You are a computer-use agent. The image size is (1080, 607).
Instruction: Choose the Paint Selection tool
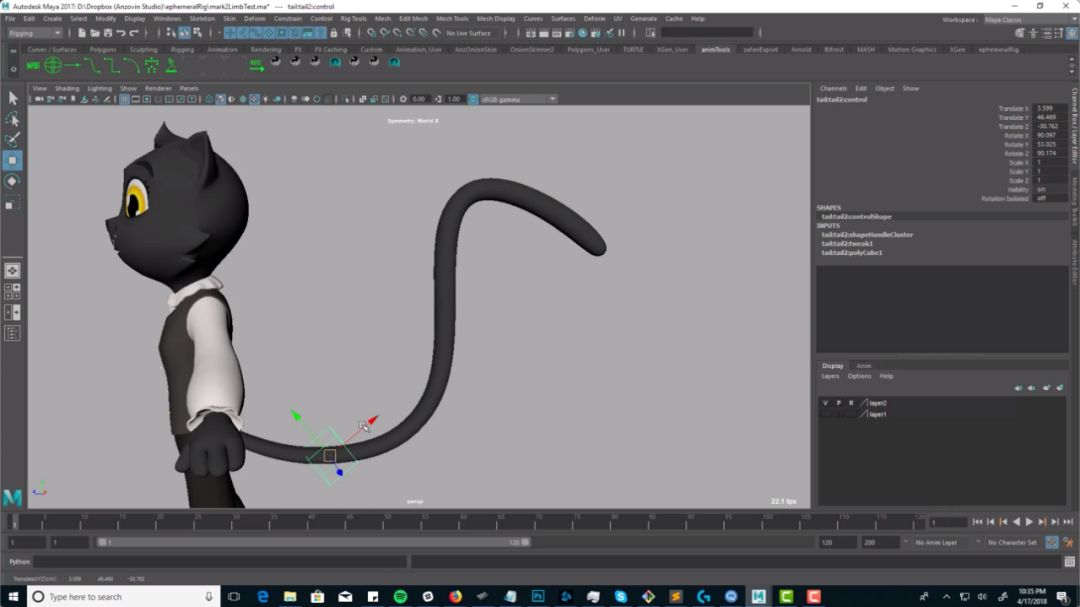point(13,140)
